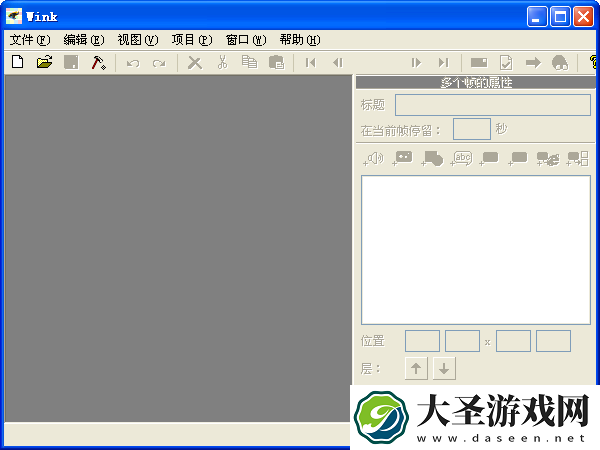The image size is (600, 450).
Task: Move layer down with the down arrow button
Action: click(x=444, y=368)
